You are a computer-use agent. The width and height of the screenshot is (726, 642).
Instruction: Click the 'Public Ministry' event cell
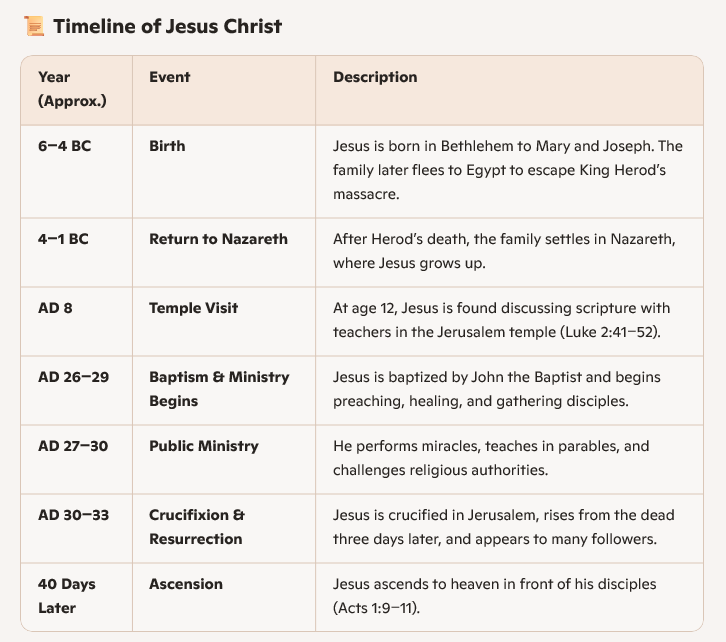204,446
